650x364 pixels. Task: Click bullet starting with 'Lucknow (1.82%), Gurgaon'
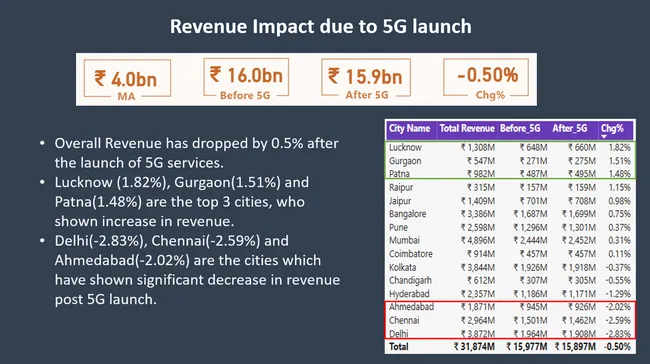click(182, 202)
